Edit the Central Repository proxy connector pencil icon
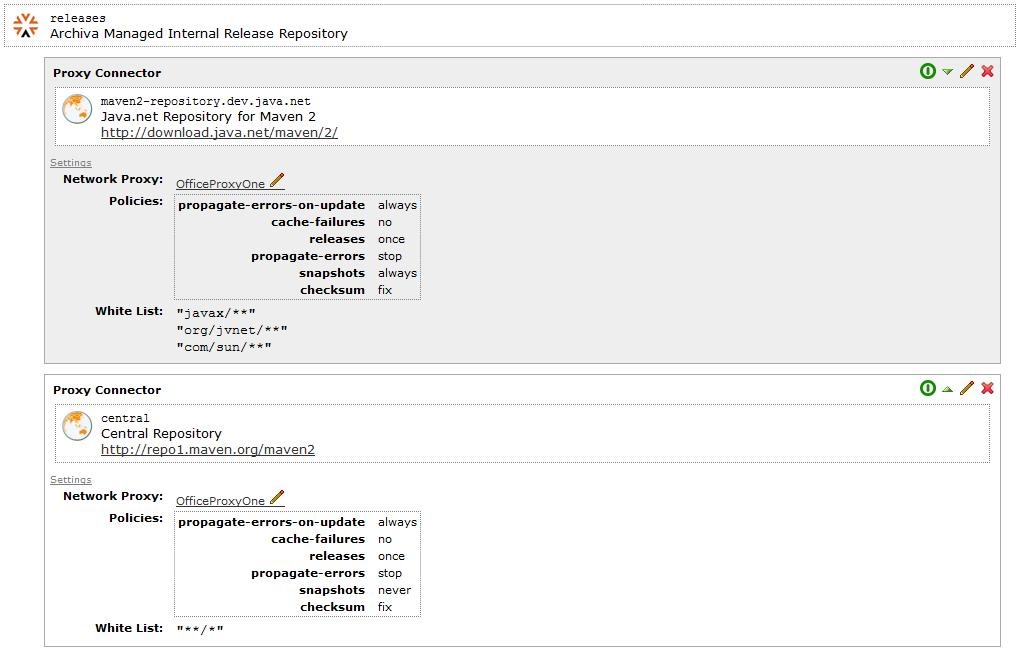 (967, 388)
